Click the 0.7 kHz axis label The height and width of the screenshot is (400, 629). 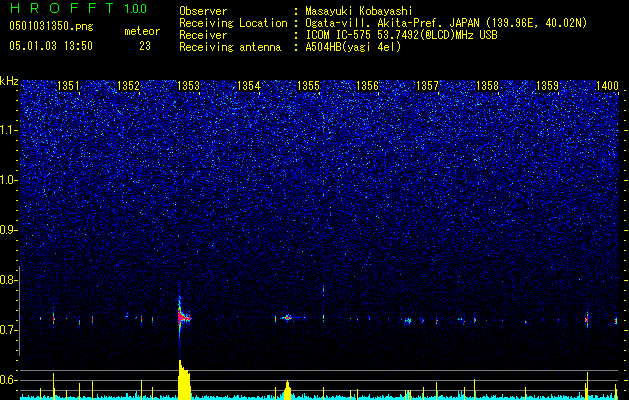click(x=8, y=330)
